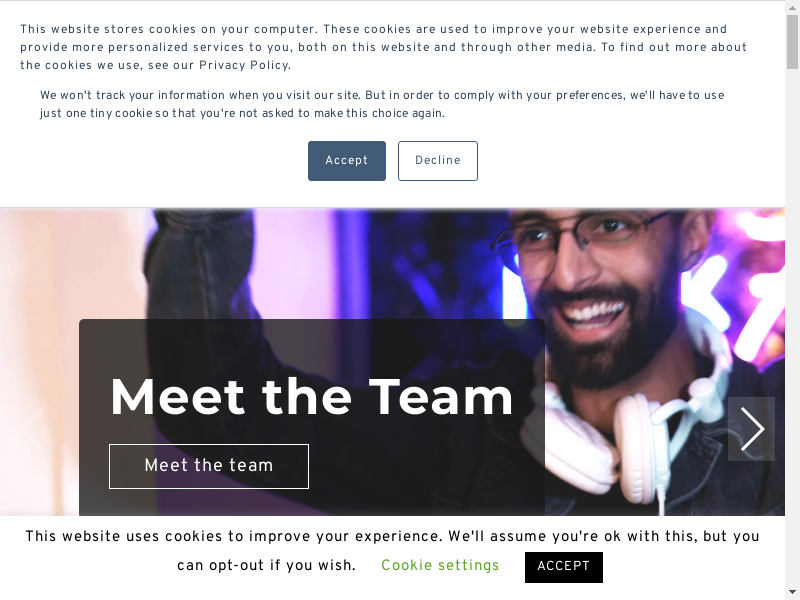Go back using the faint left chevron arrow
This screenshot has height=600, width=800.
[33, 429]
